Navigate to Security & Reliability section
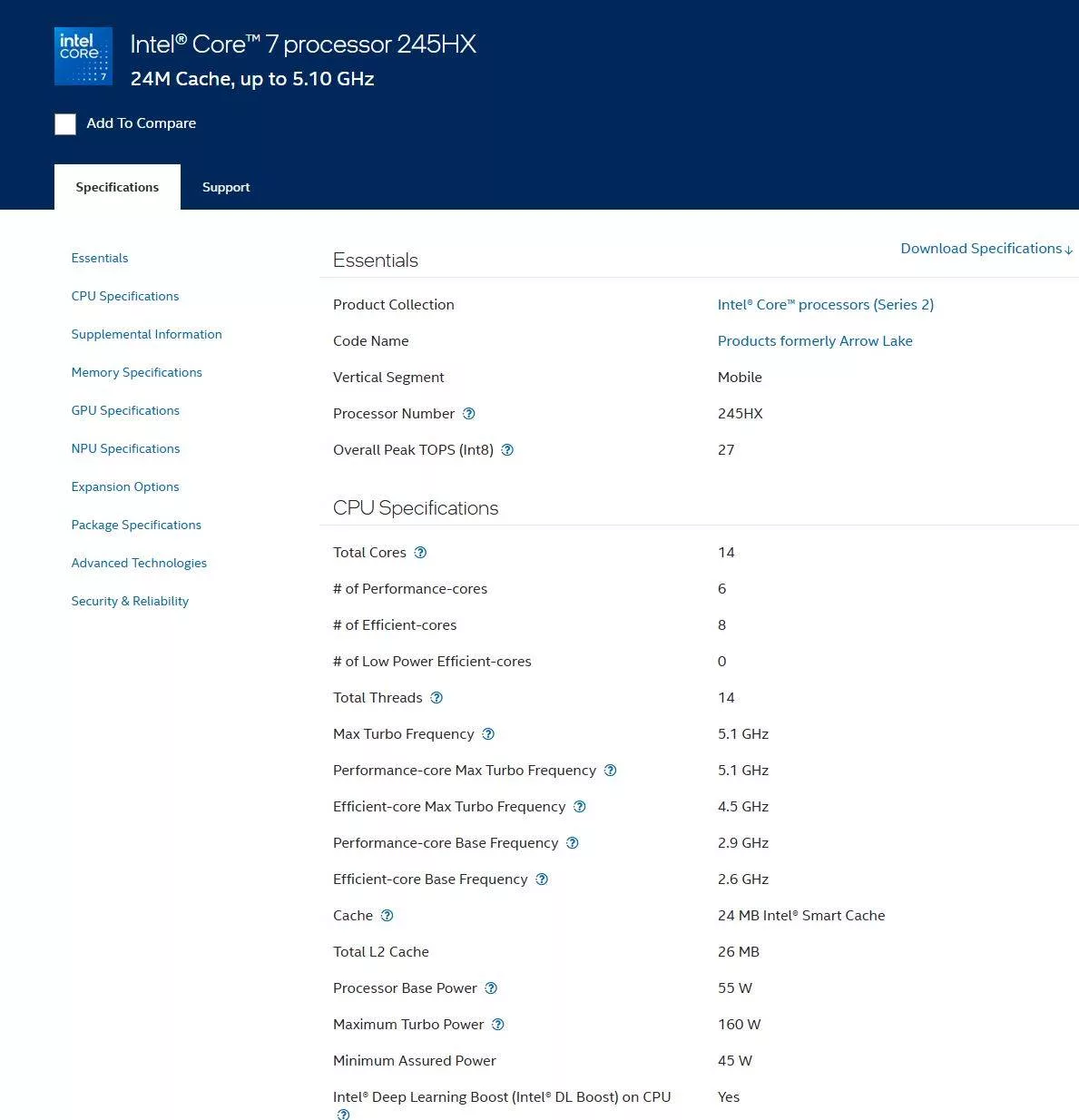Image resolution: width=1079 pixels, height=1120 pixels. coord(130,601)
